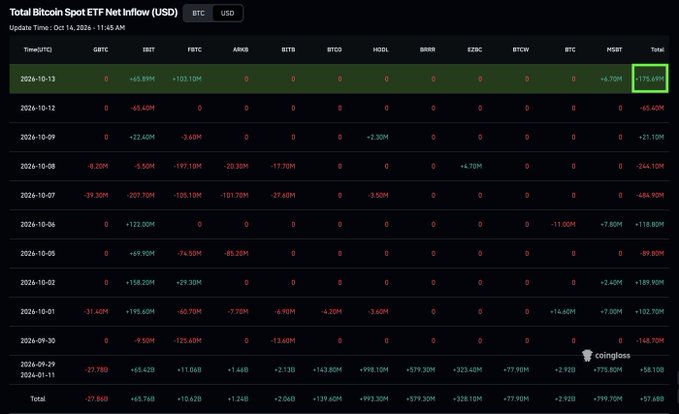Select the USD unit toggle

pyautogui.click(x=227, y=13)
